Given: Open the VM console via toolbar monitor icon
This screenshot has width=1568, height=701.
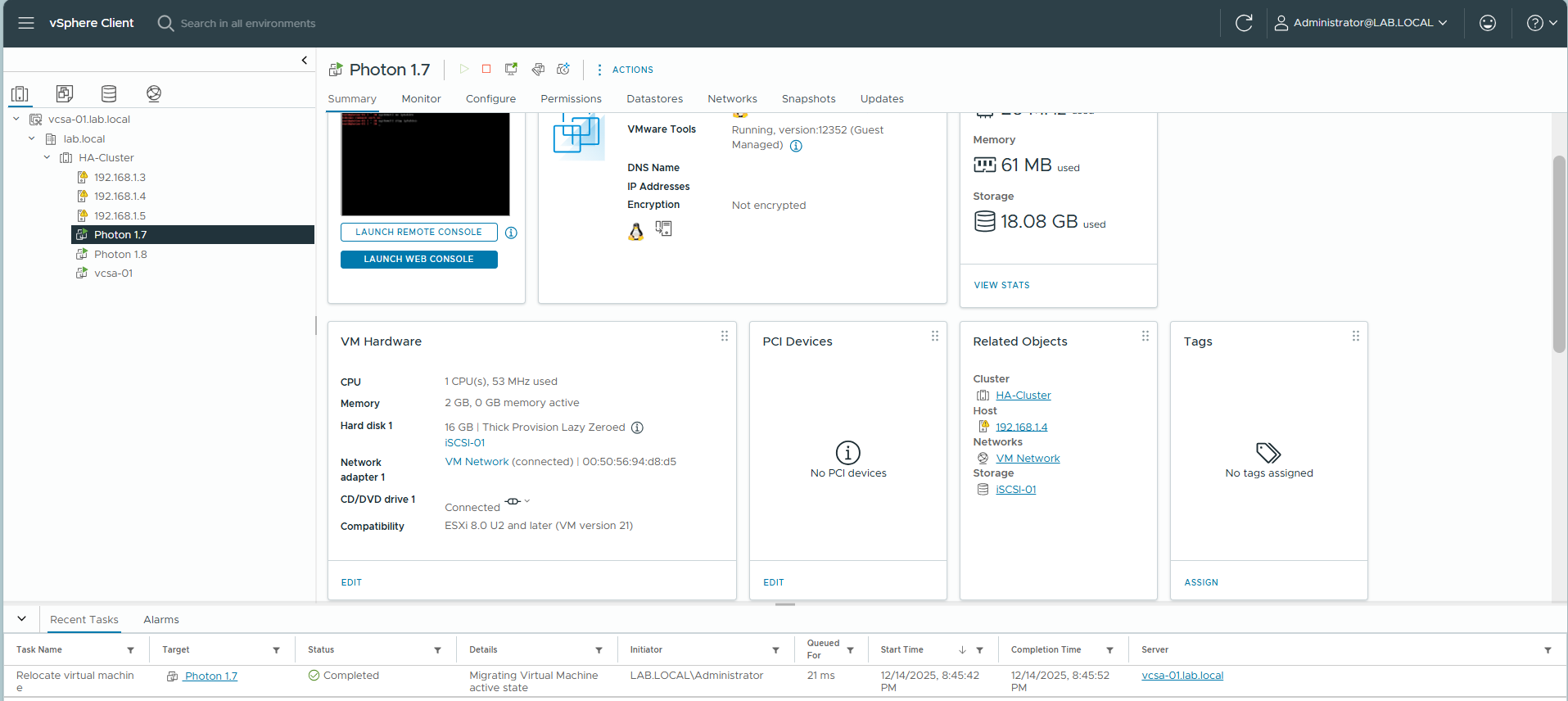Looking at the screenshot, I should tap(511, 70).
